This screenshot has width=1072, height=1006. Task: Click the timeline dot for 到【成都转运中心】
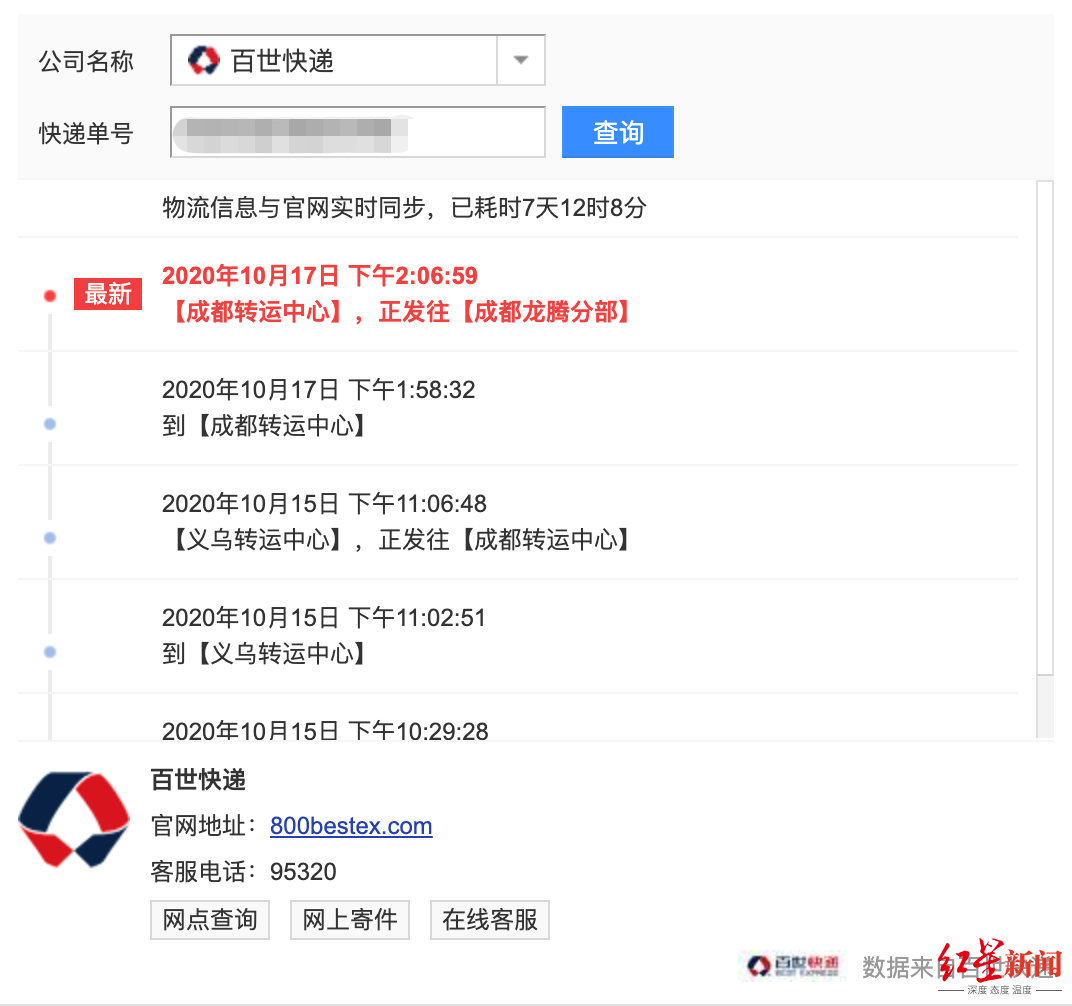click(50, 424)
